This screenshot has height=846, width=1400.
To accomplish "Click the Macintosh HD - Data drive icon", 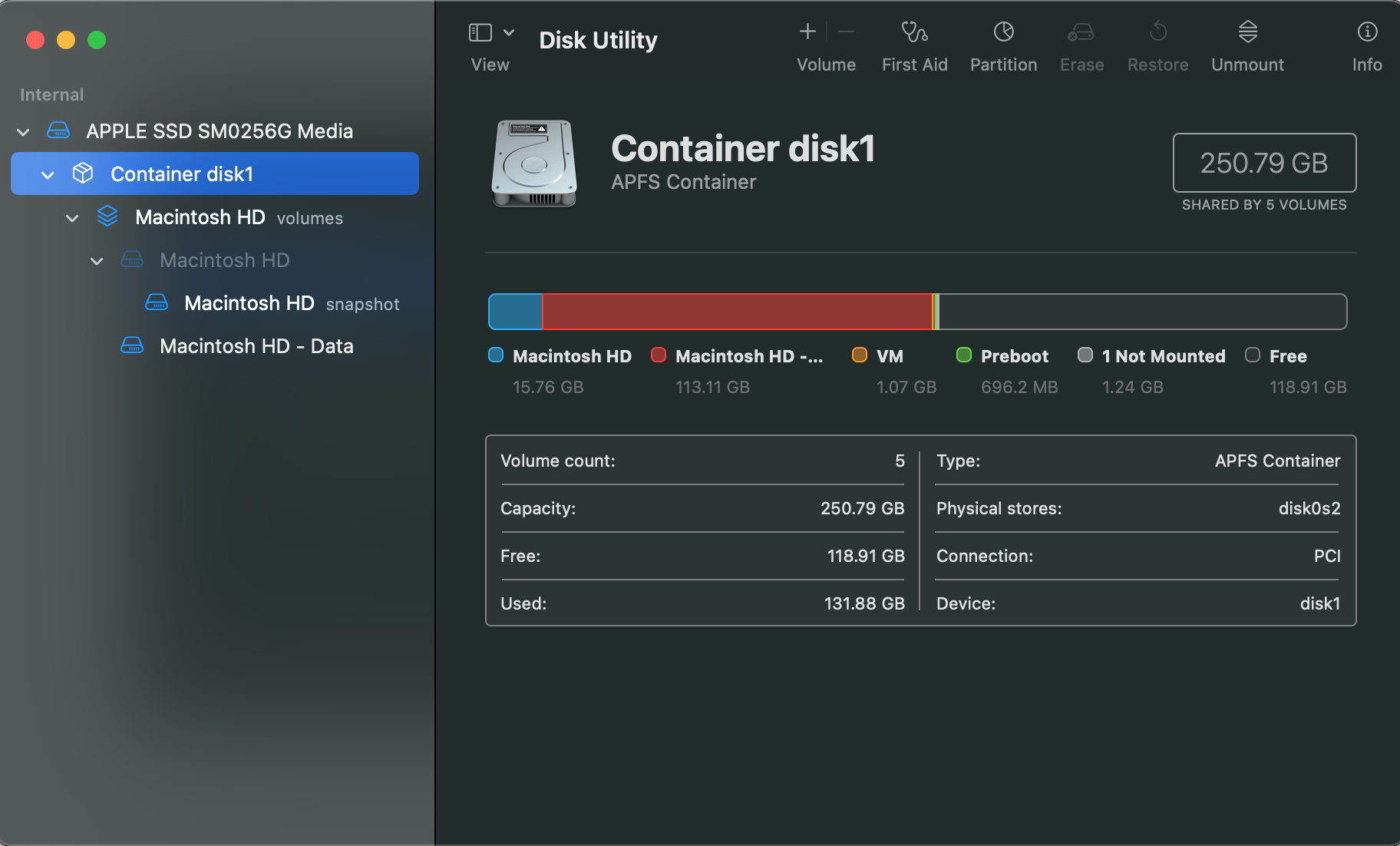I will (x=132, y=345).
